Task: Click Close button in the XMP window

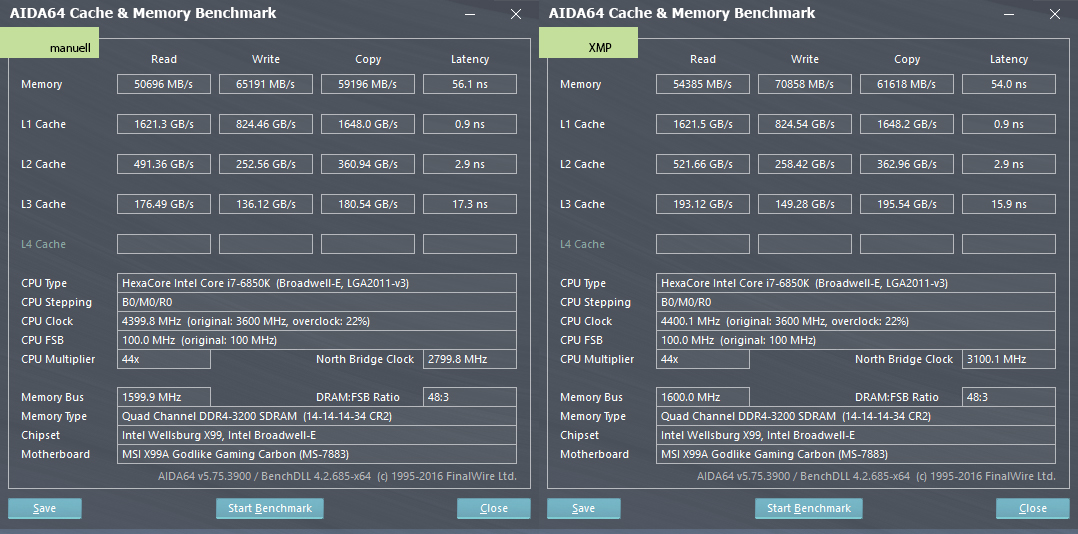Action: pyautogui.click(x=1033, y=509)
